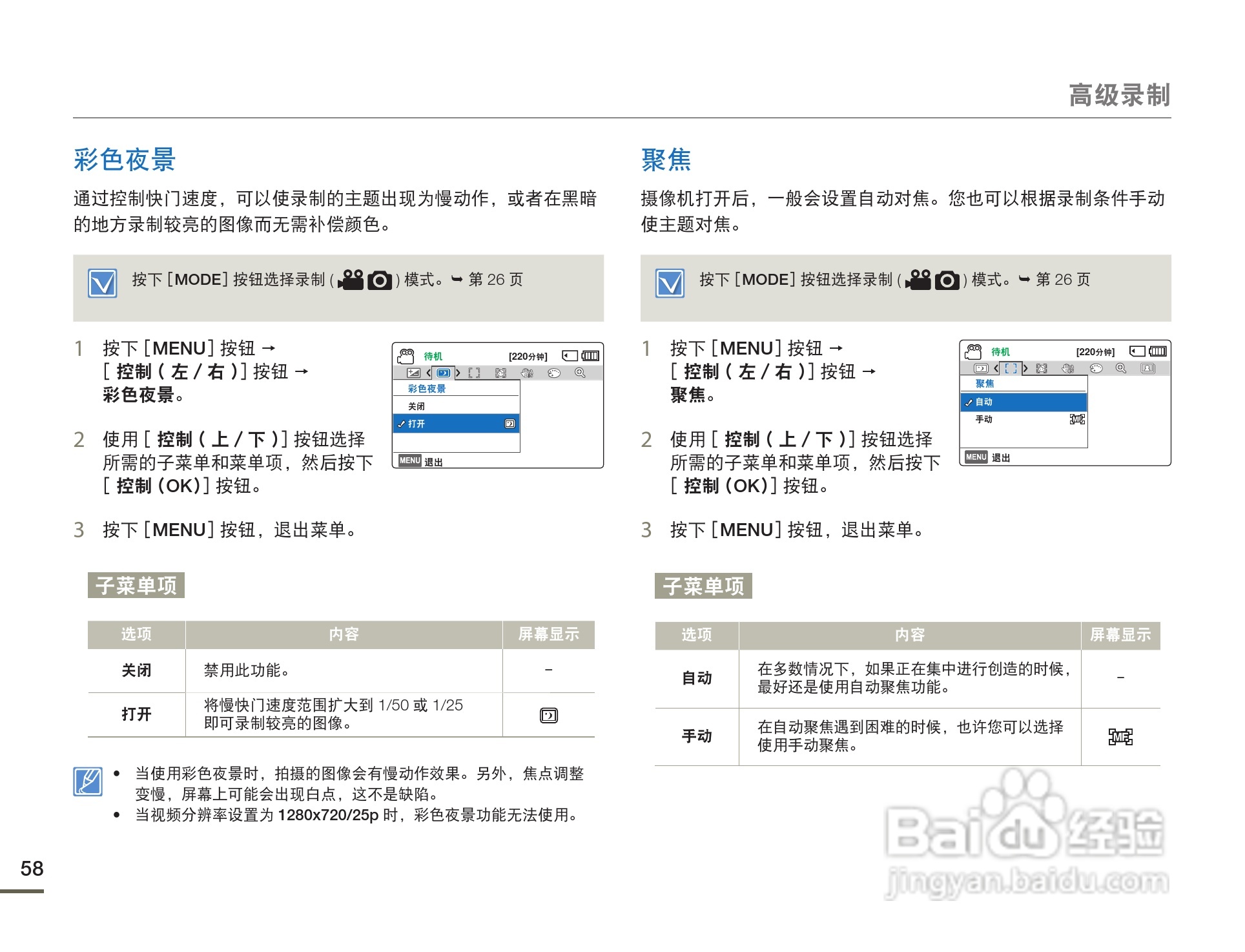Viewport: 1245px width, 952px height.
Task: Click the 子菜单项 tab label
Action: click(136, 586)
